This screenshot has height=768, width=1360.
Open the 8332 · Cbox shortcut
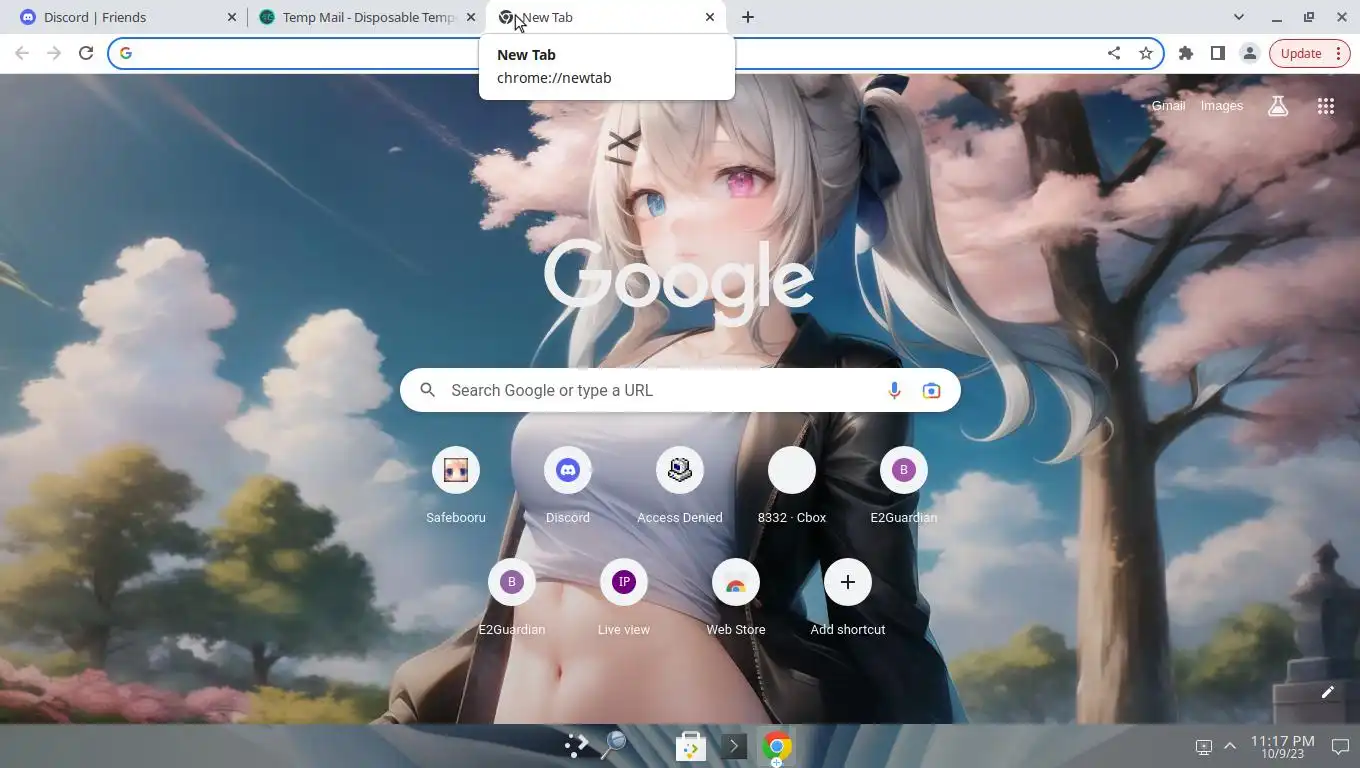click(x=792, y=486)
